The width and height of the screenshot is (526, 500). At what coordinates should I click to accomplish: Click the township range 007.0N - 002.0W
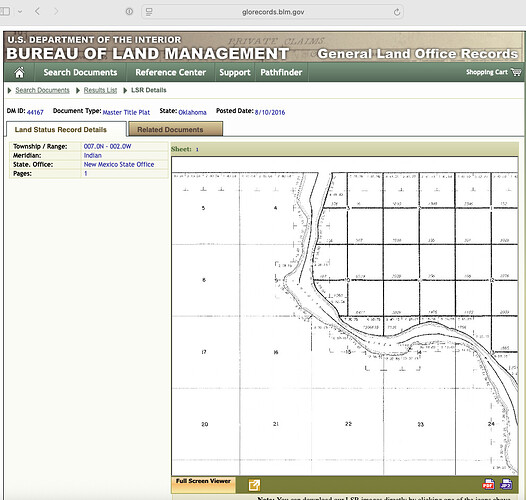pyautogui.click(x=107, y=146)
